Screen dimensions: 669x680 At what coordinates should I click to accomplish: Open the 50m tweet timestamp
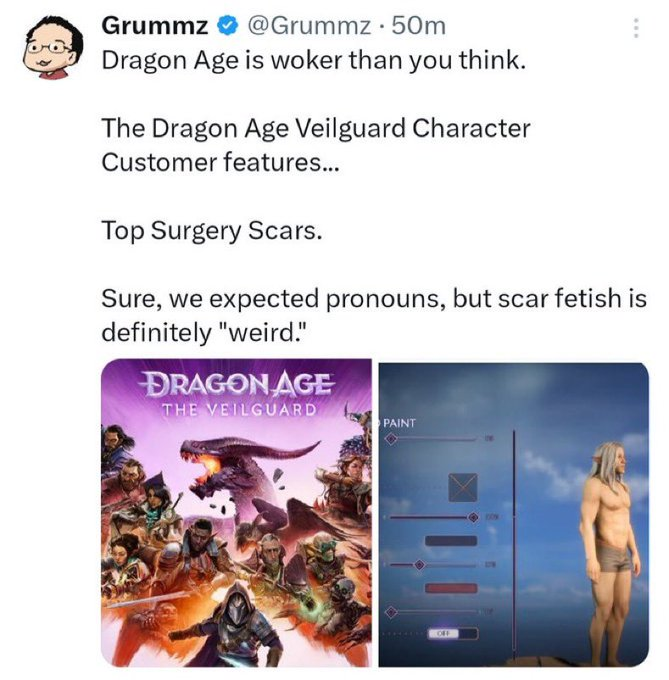(x=418, y=26)
